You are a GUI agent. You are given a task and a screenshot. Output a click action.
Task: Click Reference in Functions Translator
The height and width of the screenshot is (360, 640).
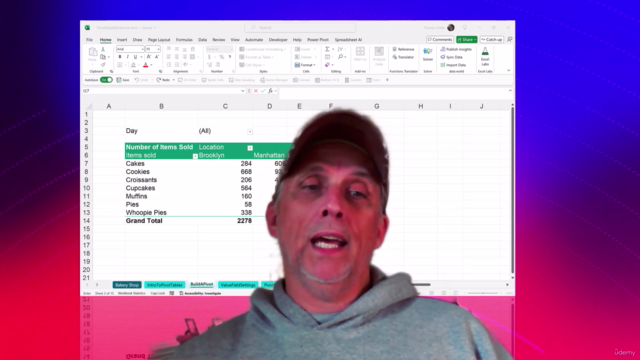tap(403, 49)
